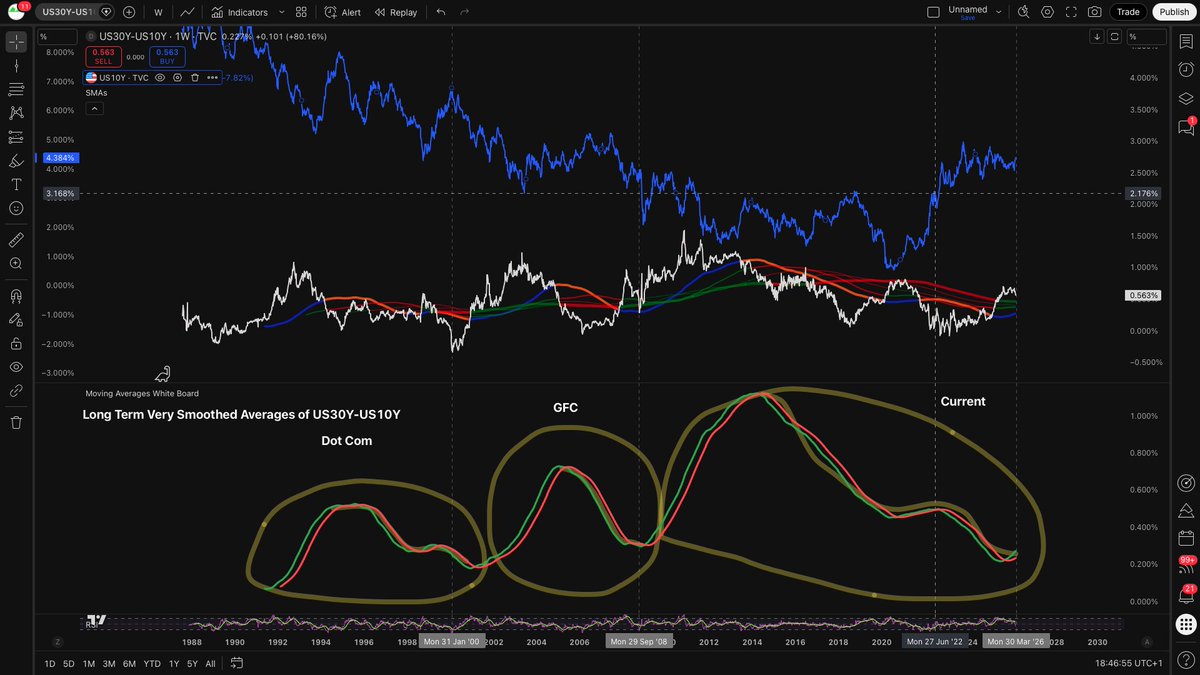The height and width of the screenshot is (675, 1200).
Task: Expand the Unnamed layout dropdown arrow
Action: click(x=998, y=12)
